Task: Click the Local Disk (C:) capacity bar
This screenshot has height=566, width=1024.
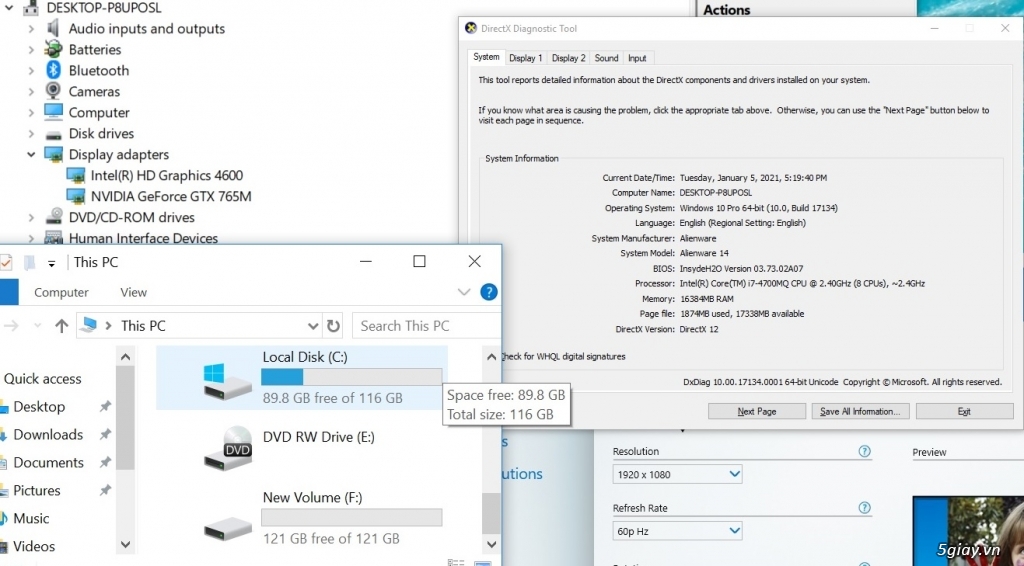Action: tap(351, 377)
